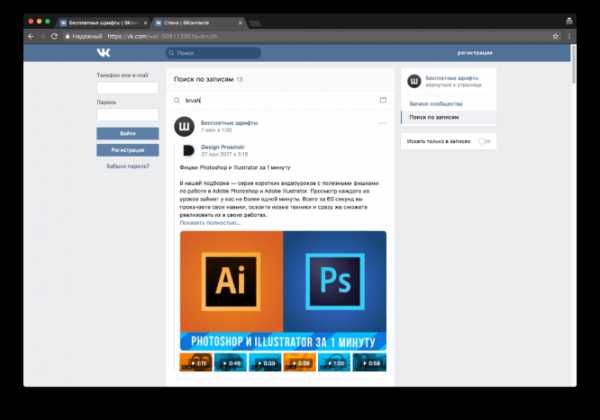Play the second video thumbnail in the row
Screen dimensions: 600x420
coord(230,362)
